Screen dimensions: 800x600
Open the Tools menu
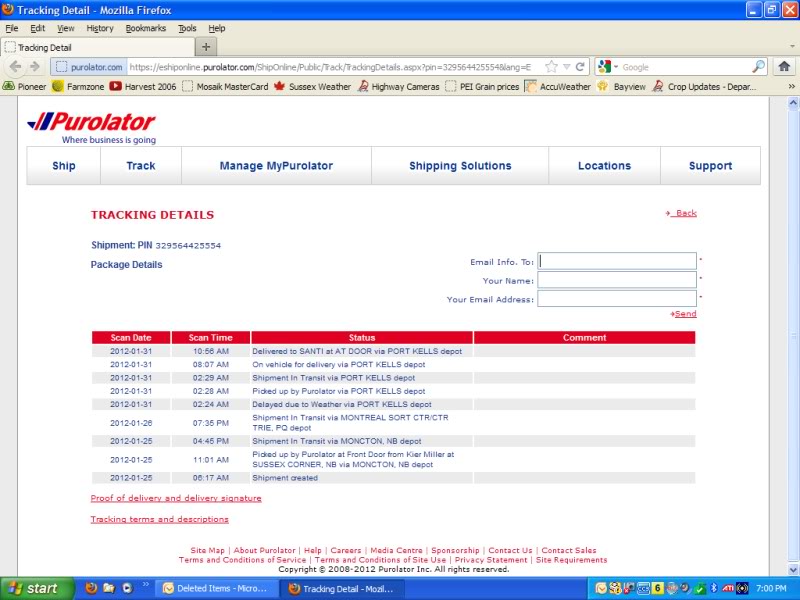point(187,29)
